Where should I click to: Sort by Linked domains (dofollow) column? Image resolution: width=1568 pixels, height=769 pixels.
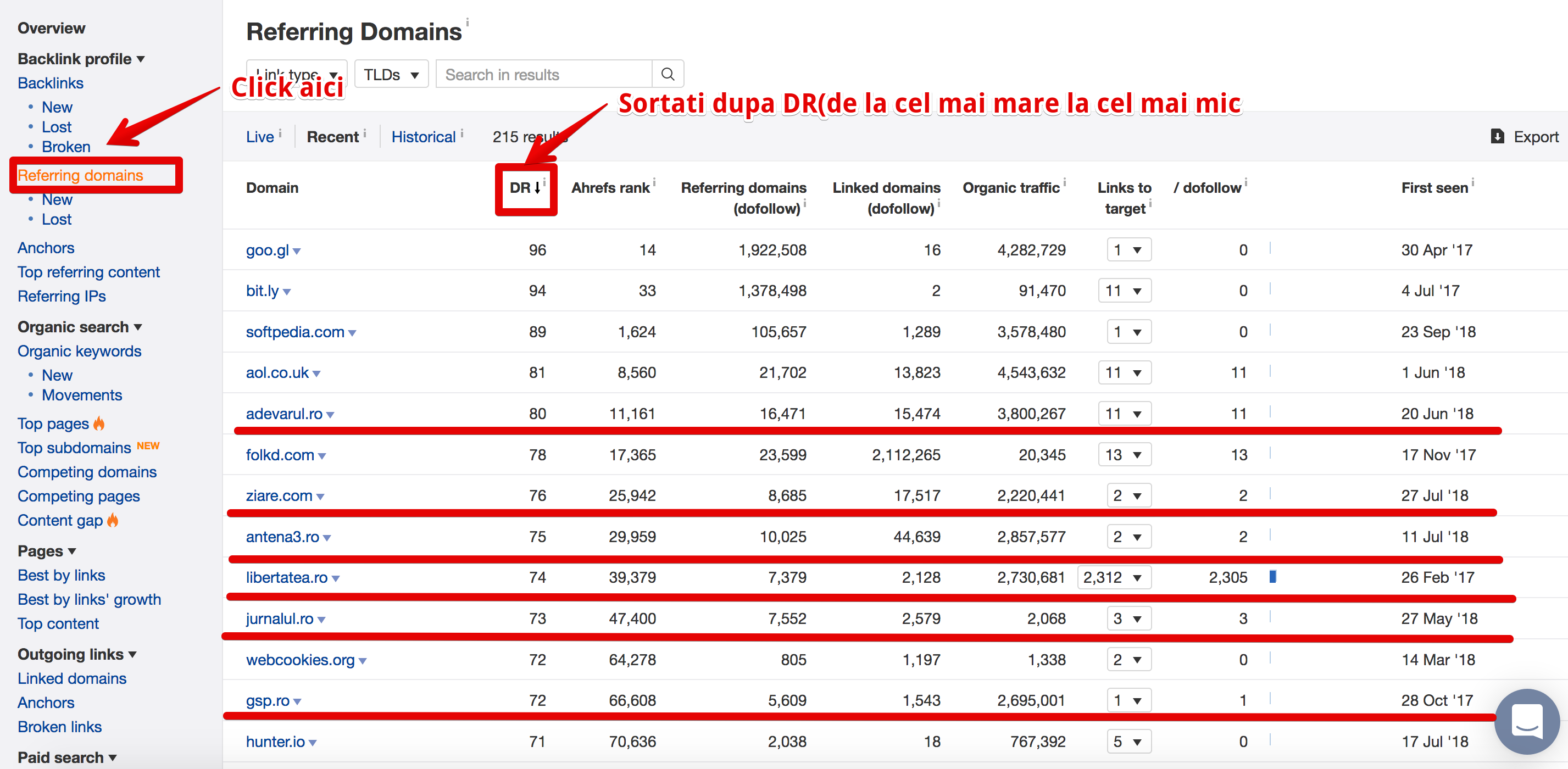[x=886, y=198]
